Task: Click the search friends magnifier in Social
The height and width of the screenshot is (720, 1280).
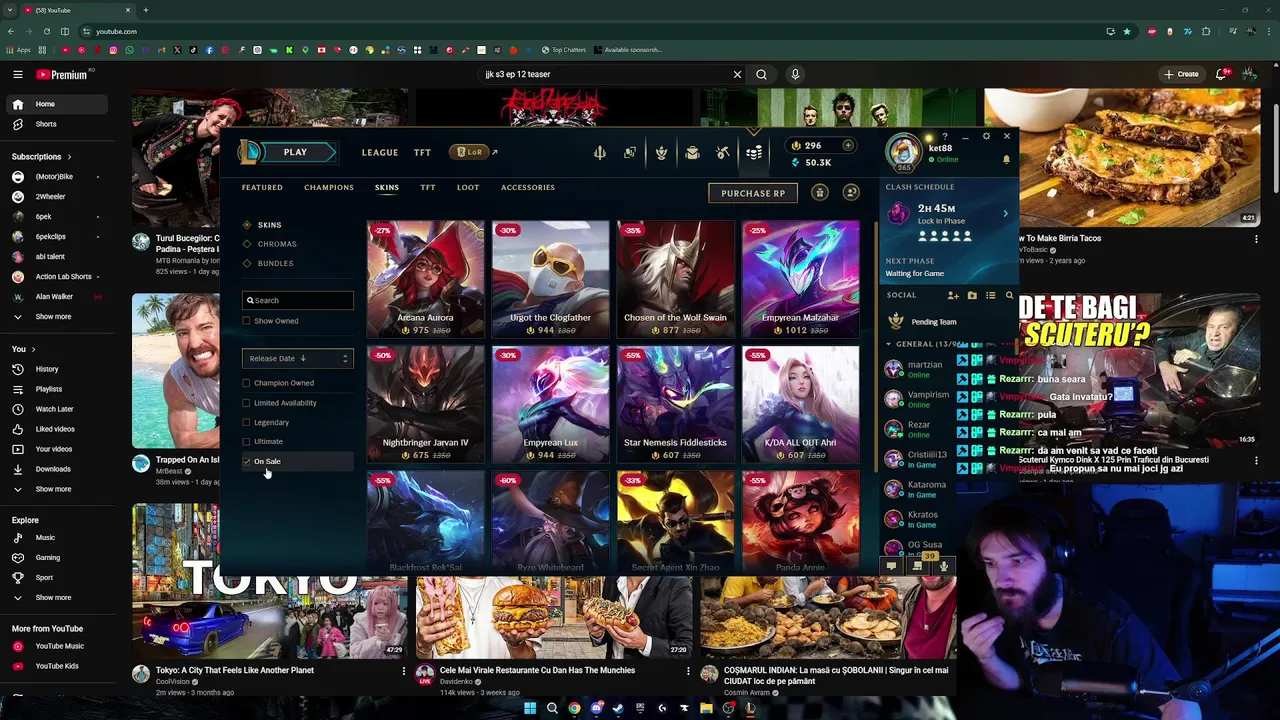Action: (1009, 296)
